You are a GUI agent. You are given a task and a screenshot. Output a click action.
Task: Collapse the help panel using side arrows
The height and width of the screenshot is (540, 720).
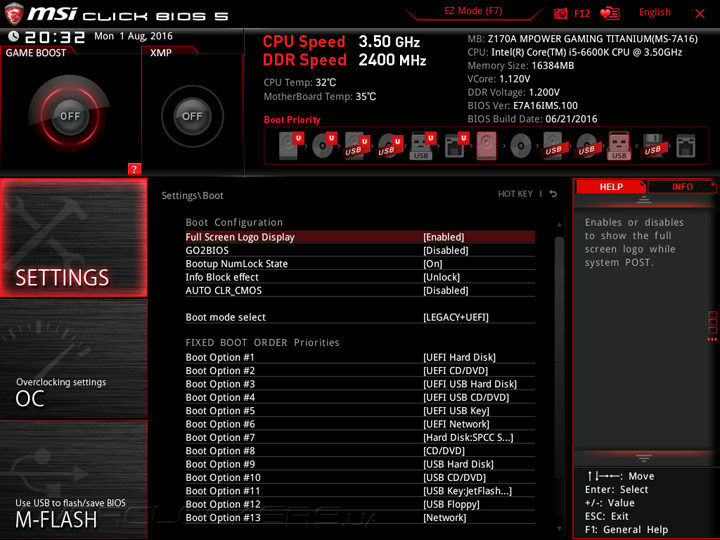pos(712,339)
